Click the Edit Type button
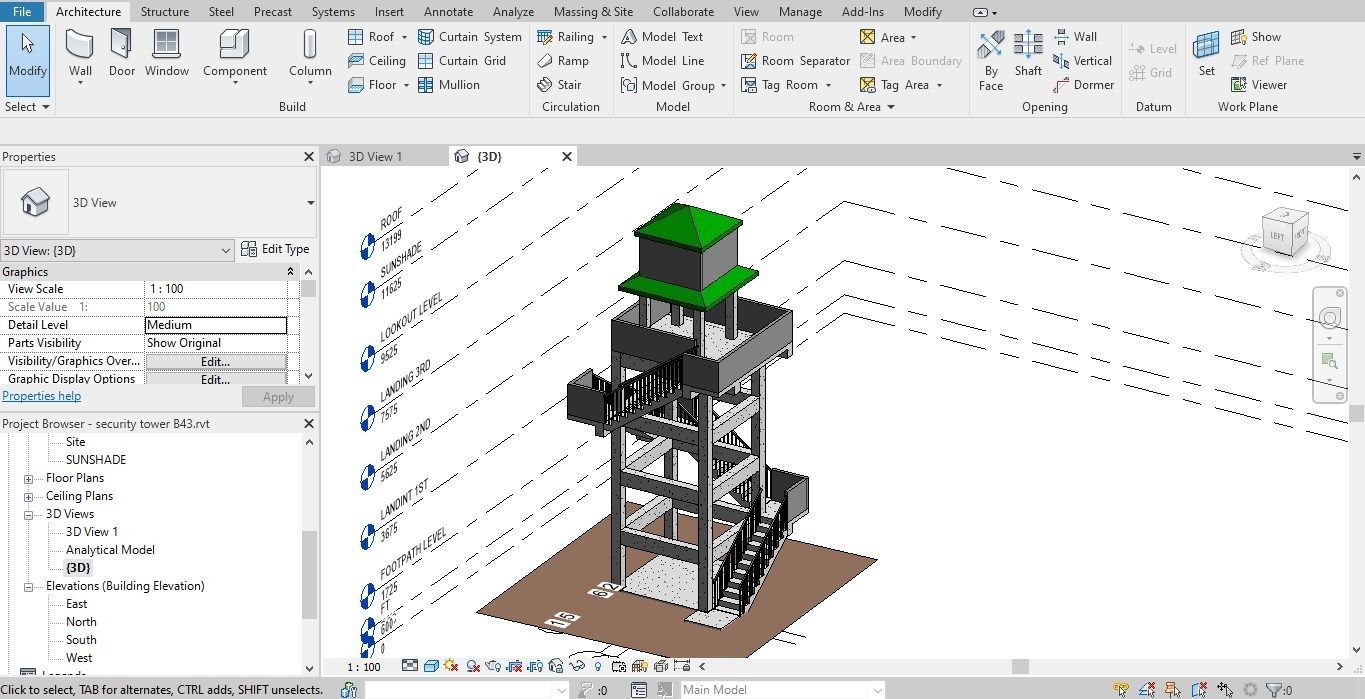Image resolution: width=1365 pixels, height=699 pixels. (276, 248)
